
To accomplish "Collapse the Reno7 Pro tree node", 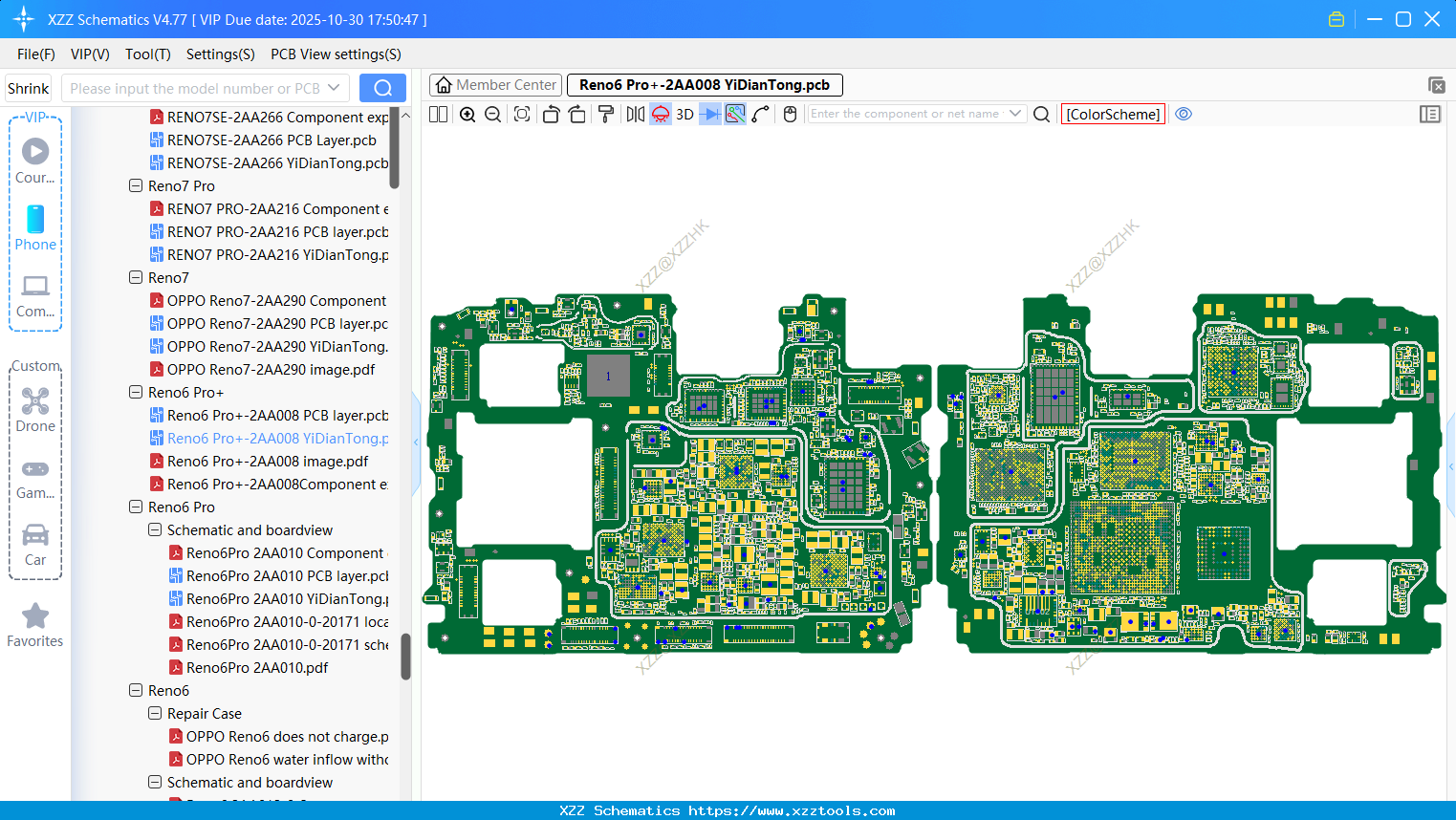I will (136, 185).
